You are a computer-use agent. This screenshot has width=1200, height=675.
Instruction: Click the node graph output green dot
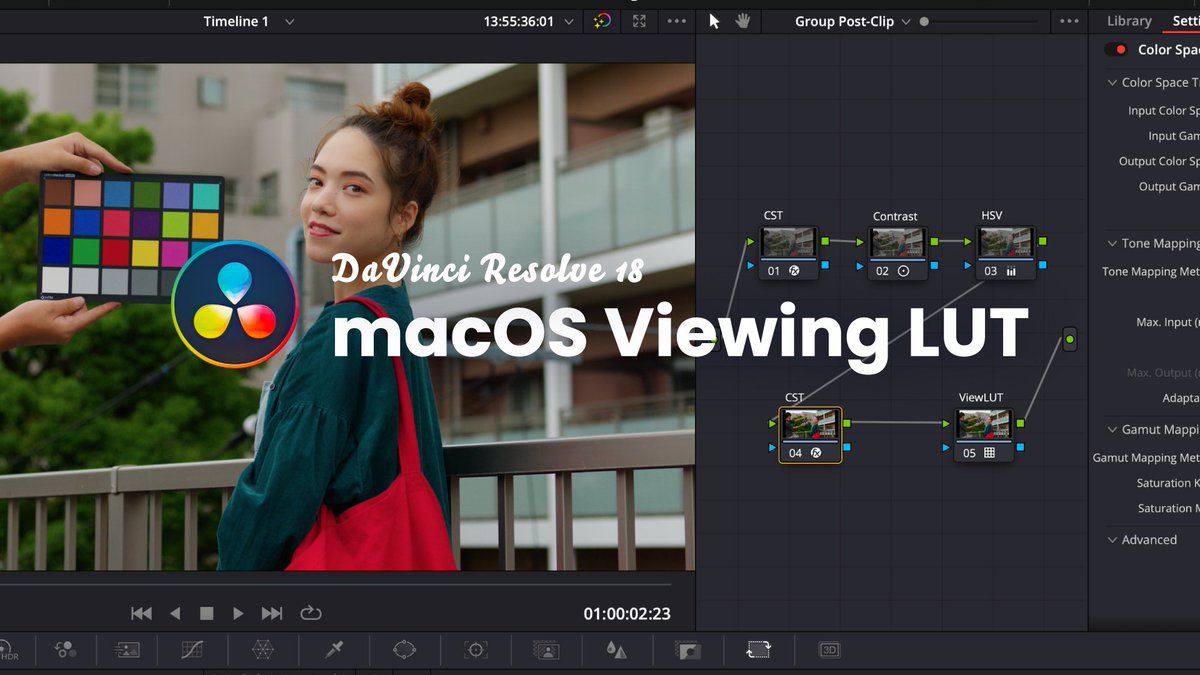pyautogui.click(x=1070, y=340)
